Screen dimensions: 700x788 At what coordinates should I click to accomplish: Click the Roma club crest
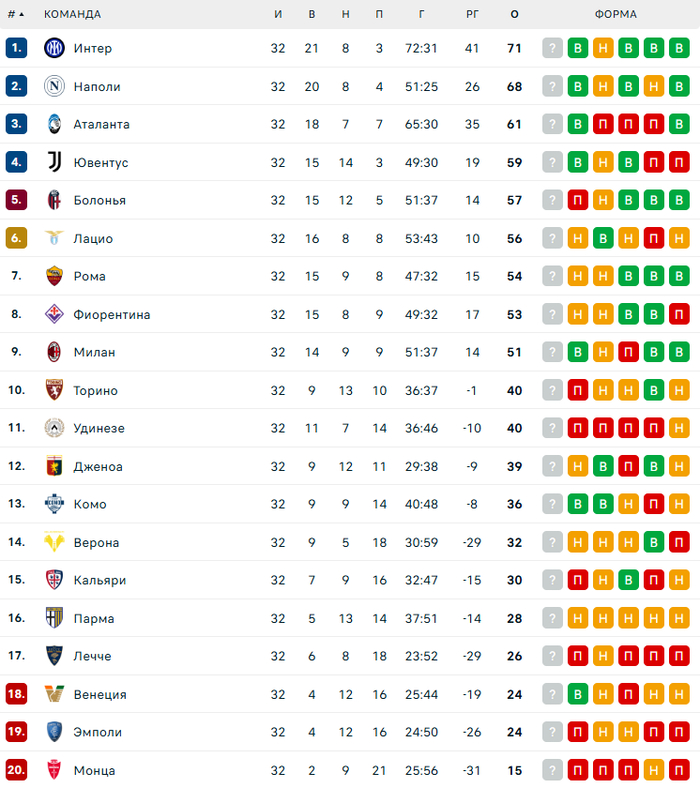[54, 276]
